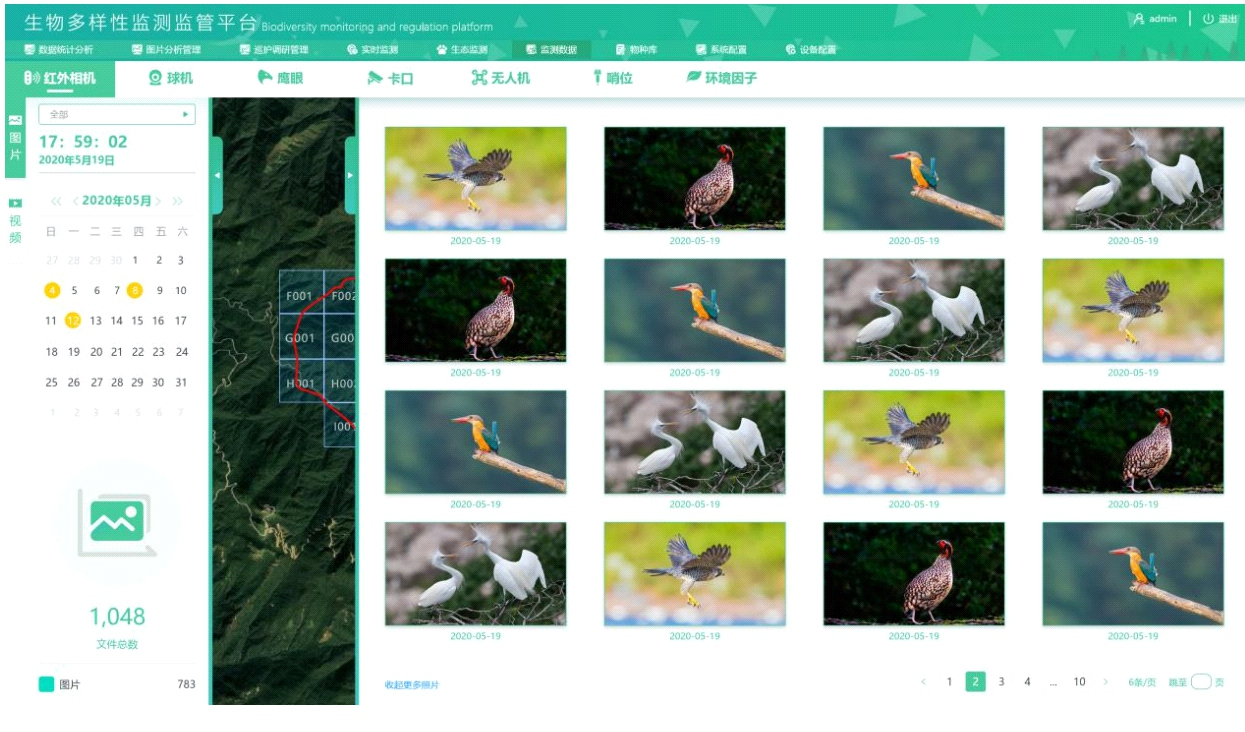Select highlighted date 8 in calendar
Screen dimensions: 1245x732
(135, 290)
